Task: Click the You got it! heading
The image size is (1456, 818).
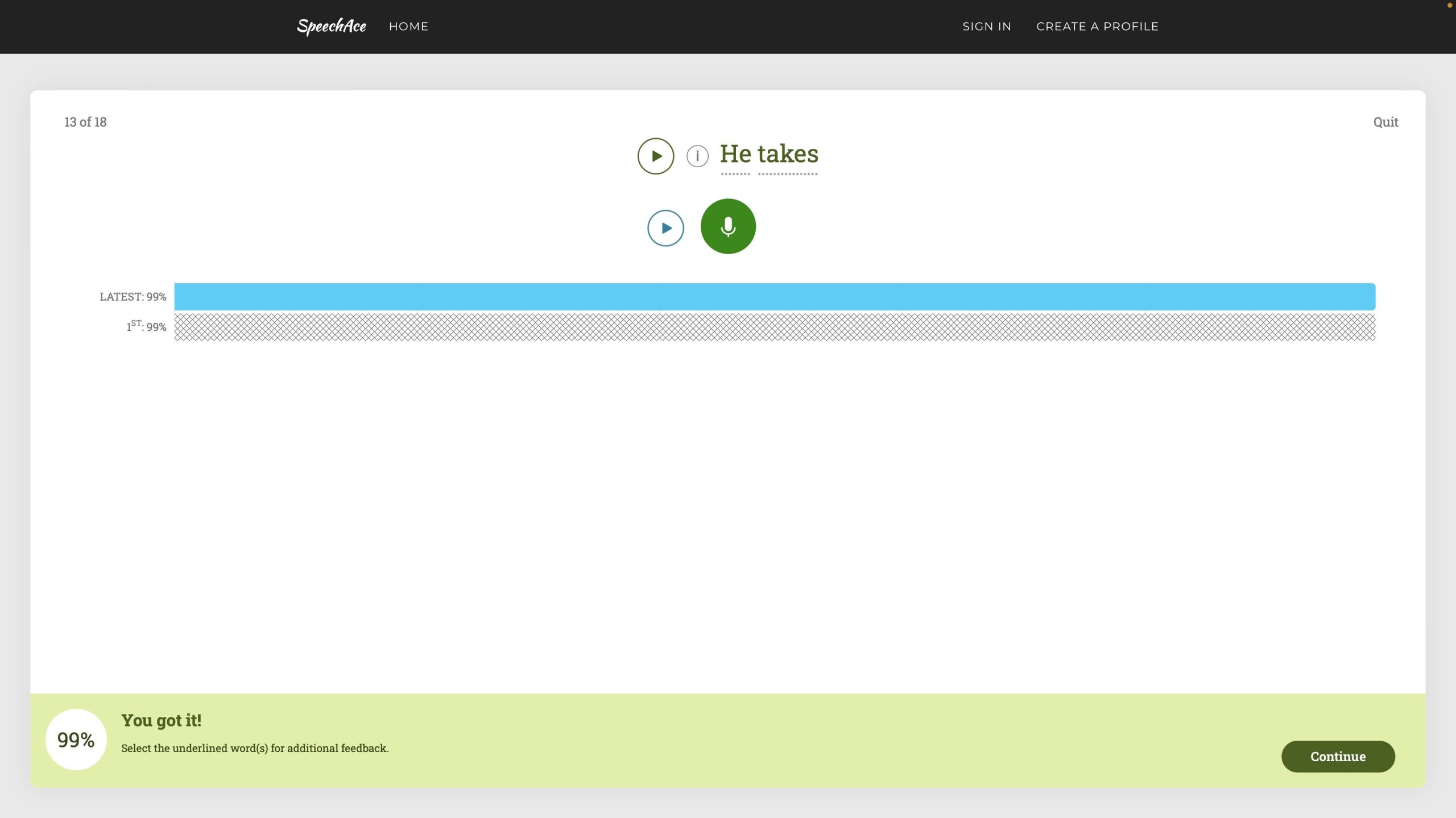Action: tap(162, 720)
